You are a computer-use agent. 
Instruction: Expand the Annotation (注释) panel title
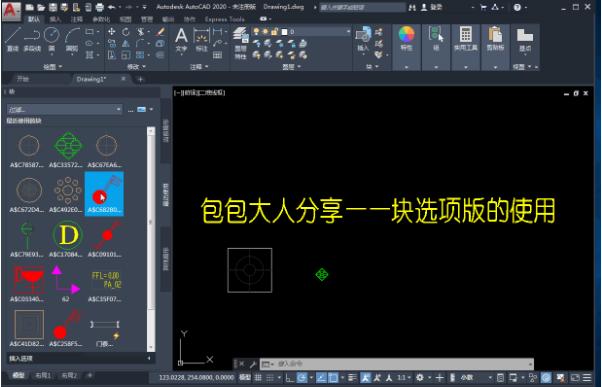coord(199,67)
